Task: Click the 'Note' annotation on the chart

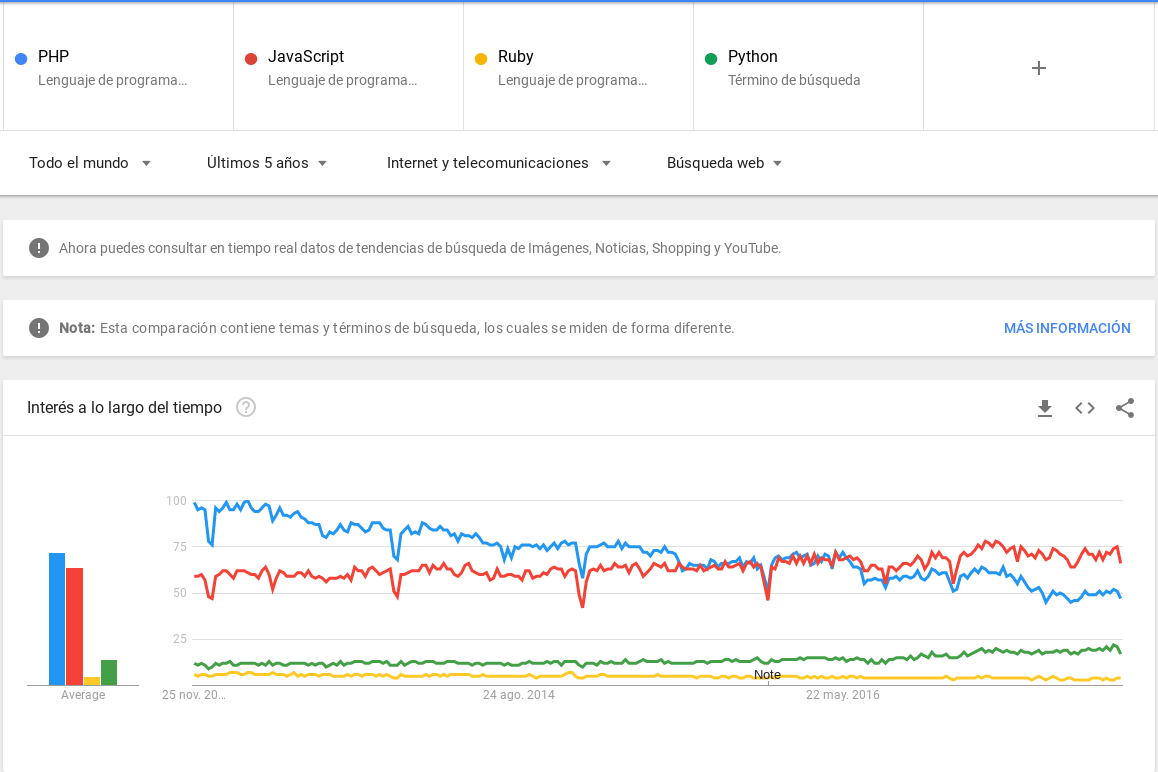Action: pos(767,675)
